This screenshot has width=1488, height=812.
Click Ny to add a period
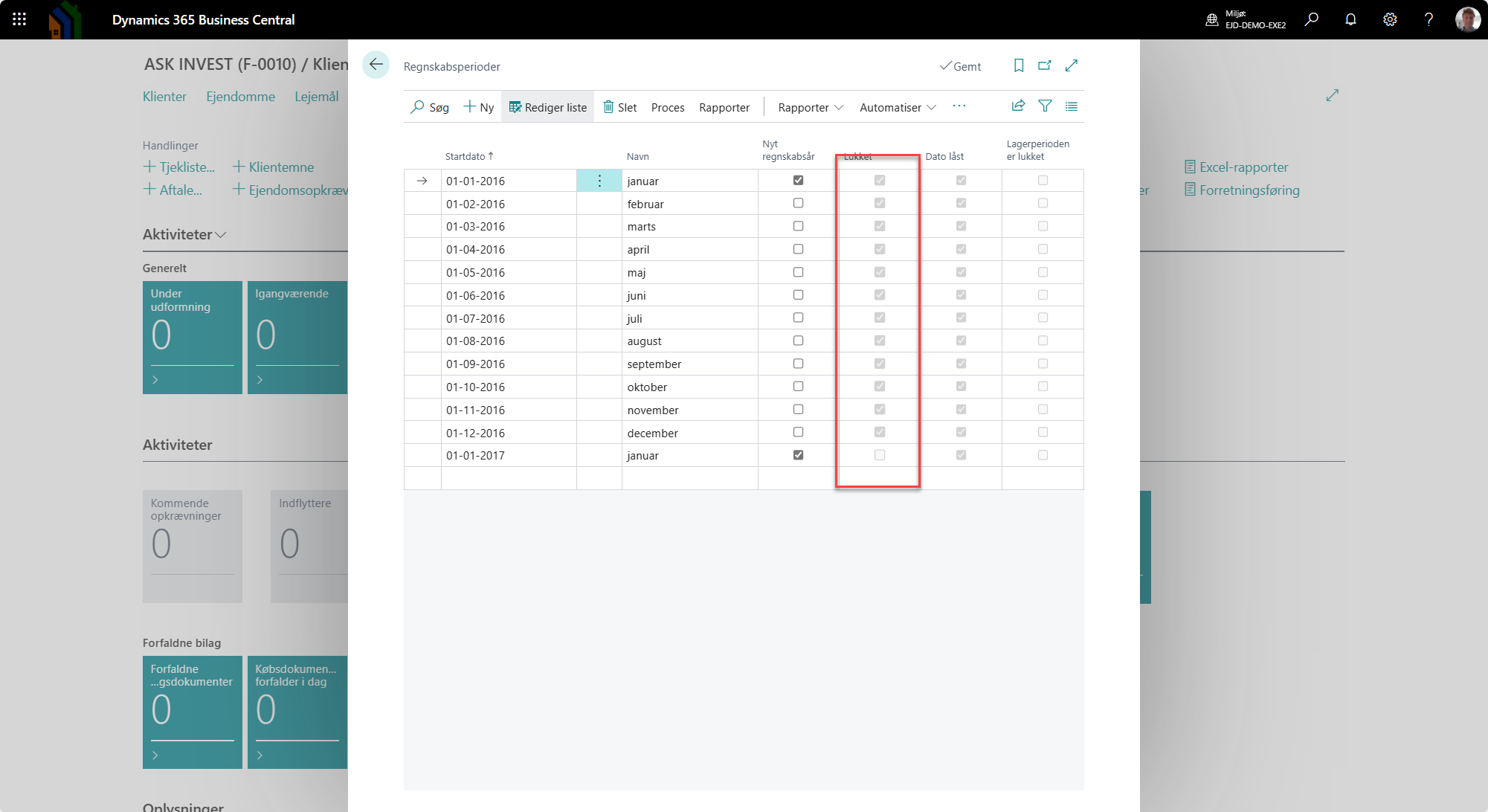pos(479,107)
